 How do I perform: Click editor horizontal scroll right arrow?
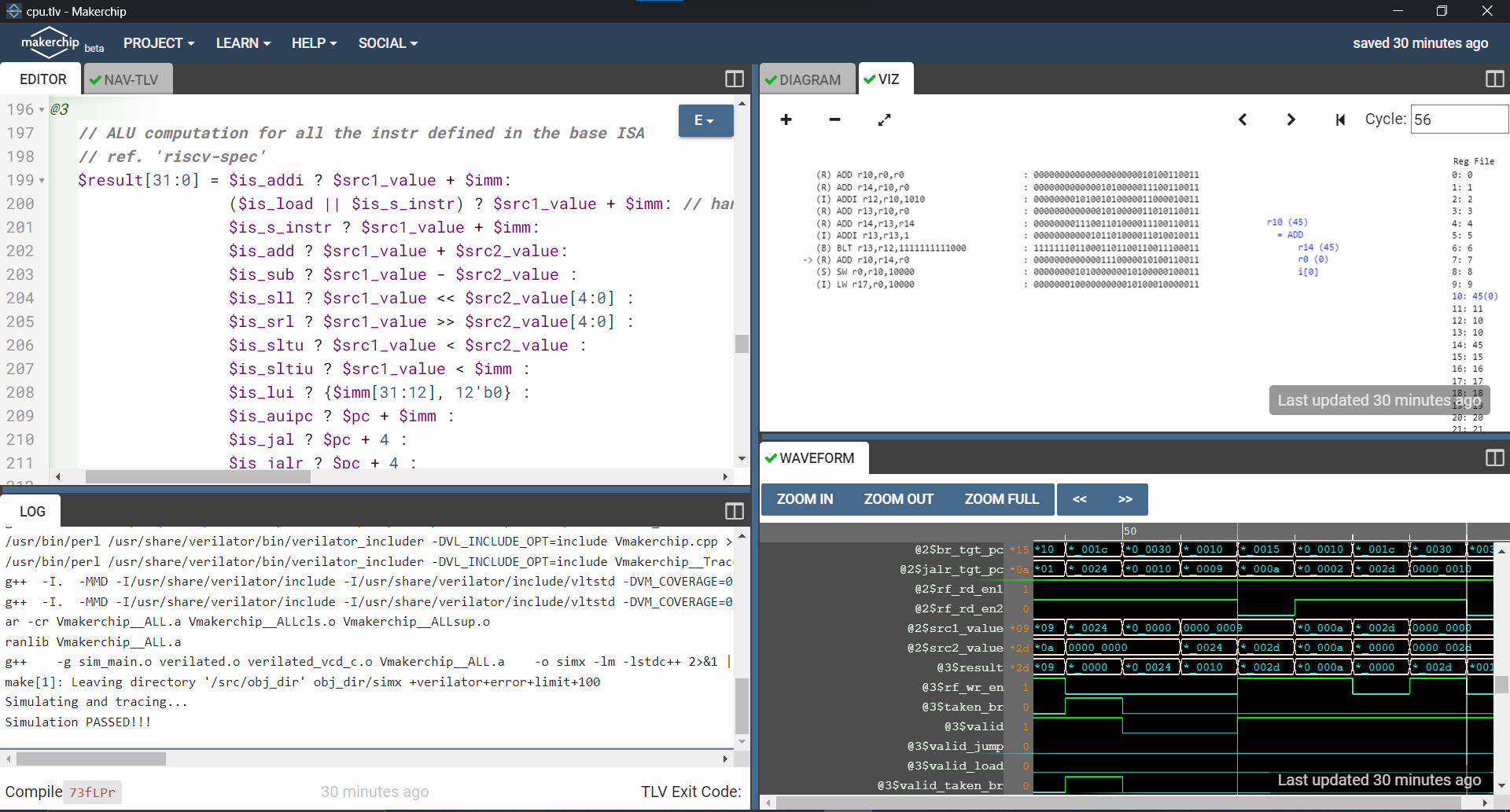point(725,476)
